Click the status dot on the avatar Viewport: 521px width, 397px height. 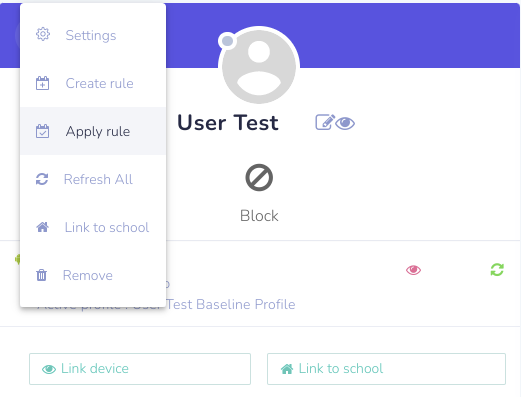tap(227, 41)
